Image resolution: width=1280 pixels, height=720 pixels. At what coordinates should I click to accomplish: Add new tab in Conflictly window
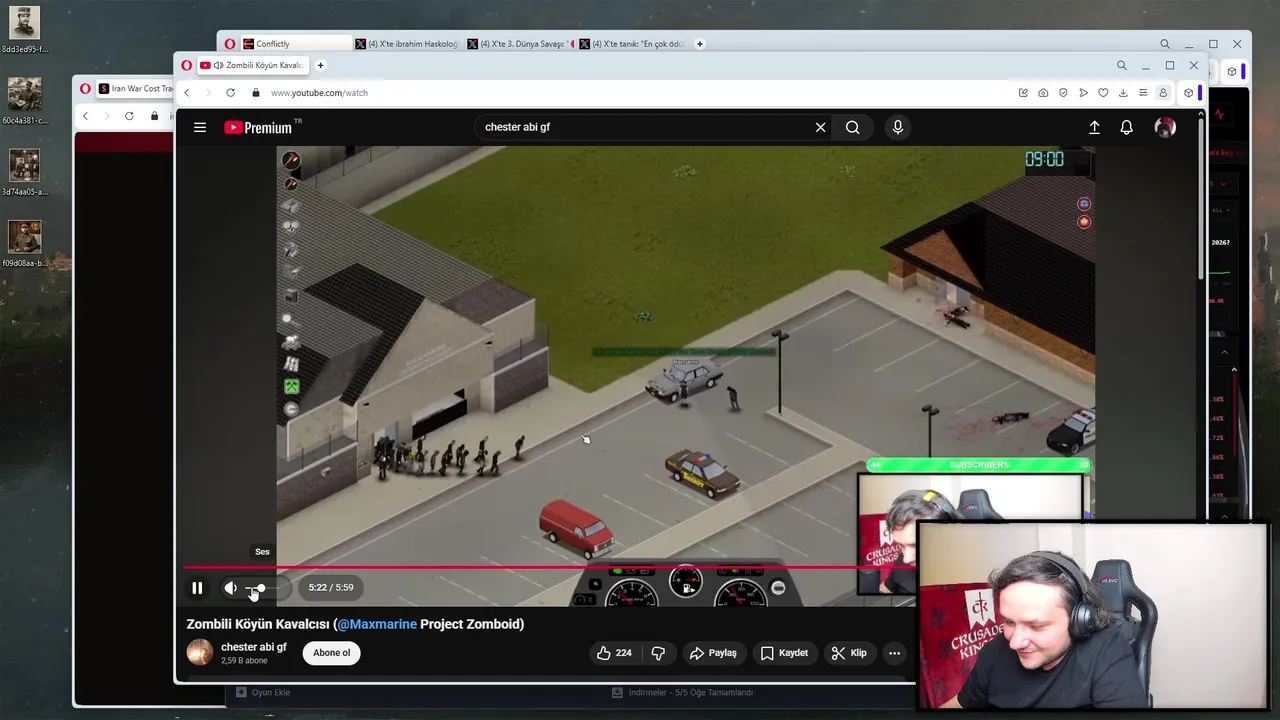click(x=699, y=44)
